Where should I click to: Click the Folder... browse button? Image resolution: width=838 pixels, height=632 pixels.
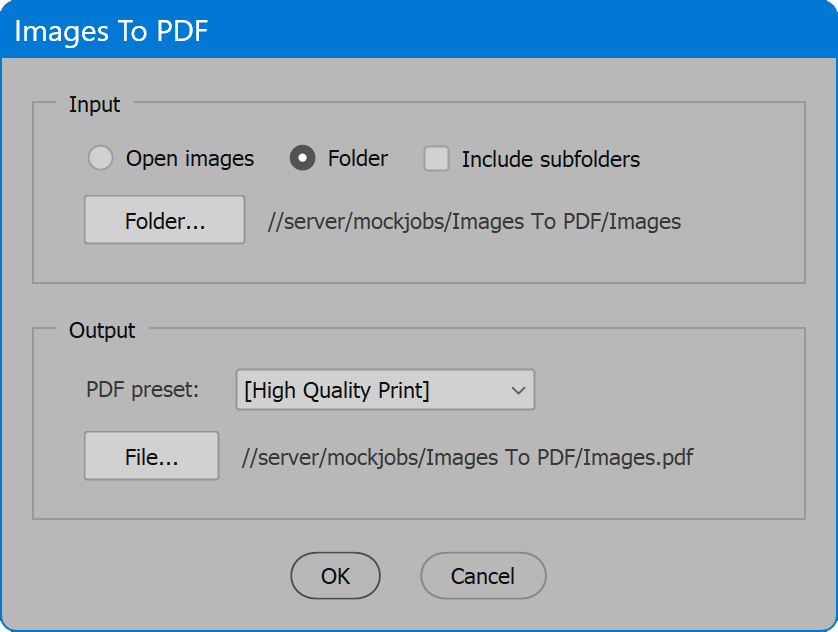(x=165, y=220)
